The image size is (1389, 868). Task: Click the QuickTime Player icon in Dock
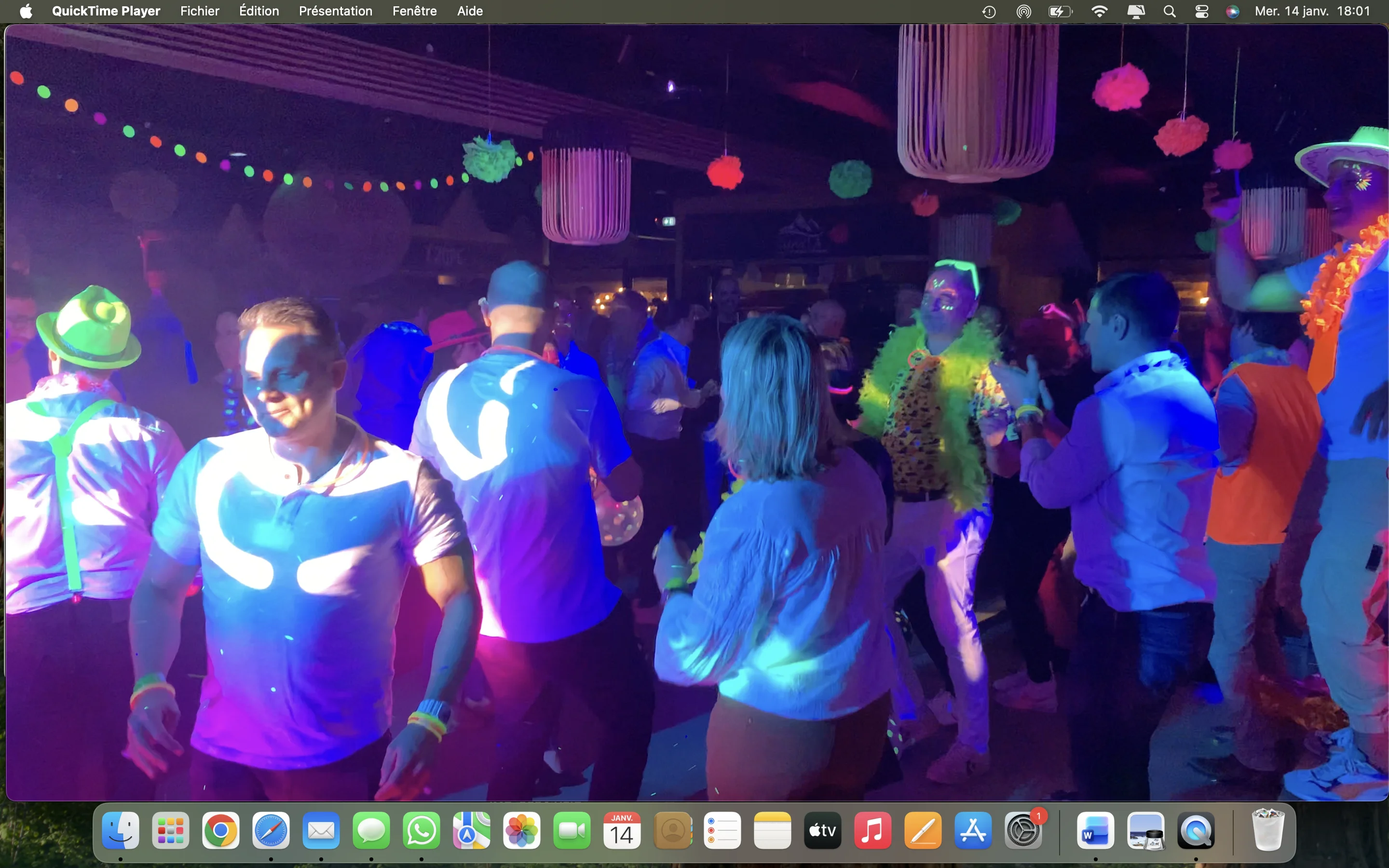(1196, 831)
